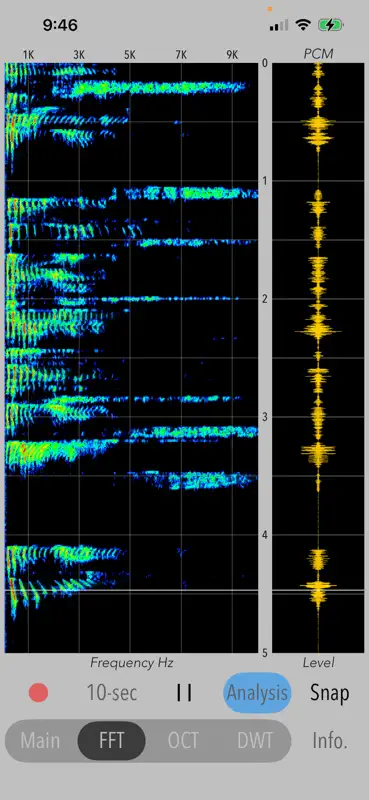The image size is (369, 800).
Task: Tap the 9:46 clock in status bar
Action: click(60, 25)
